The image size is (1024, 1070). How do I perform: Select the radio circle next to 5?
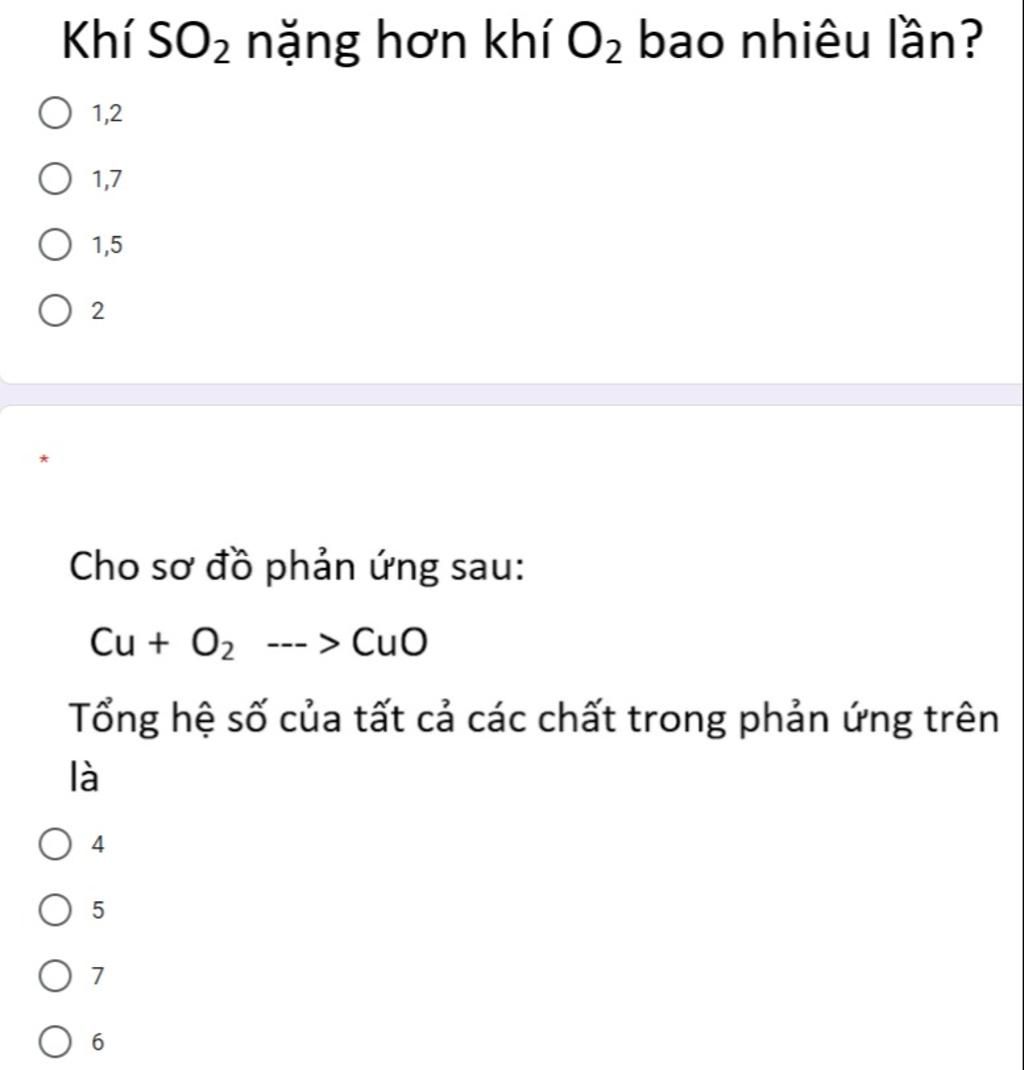[55, 910]
